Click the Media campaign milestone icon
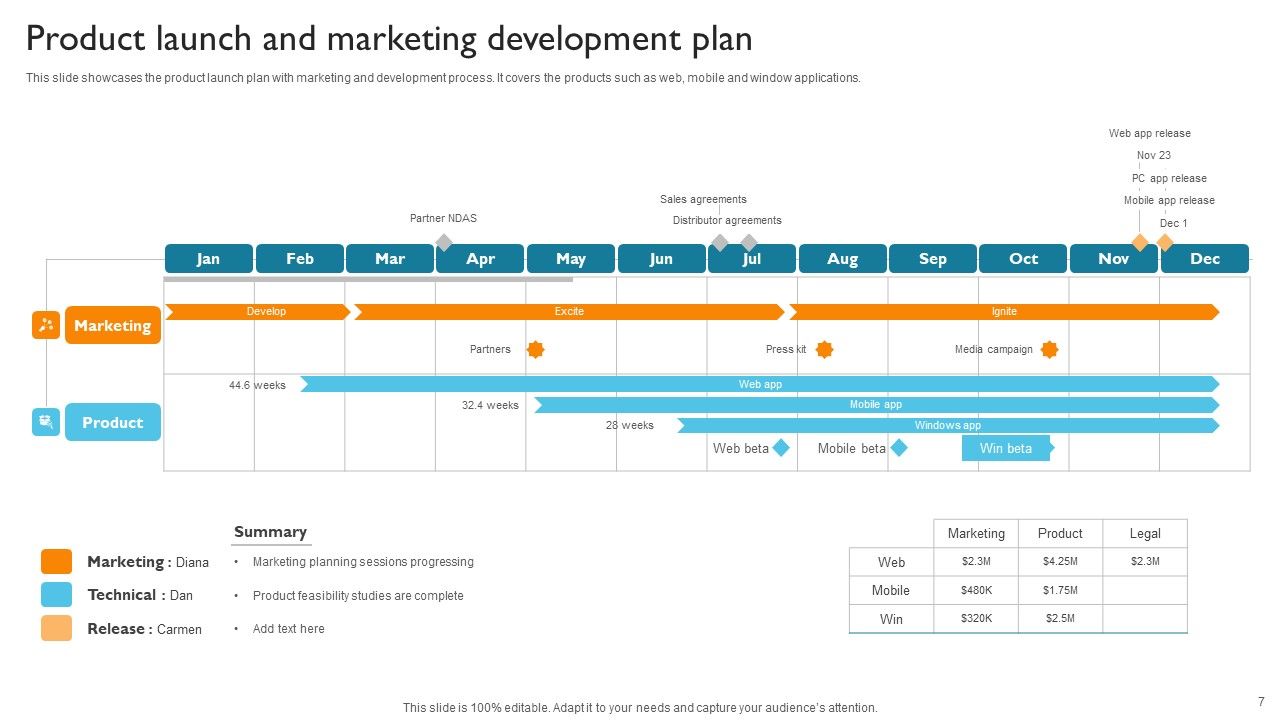Screen dimensions: 1280x720 [x=1048, y=349]
